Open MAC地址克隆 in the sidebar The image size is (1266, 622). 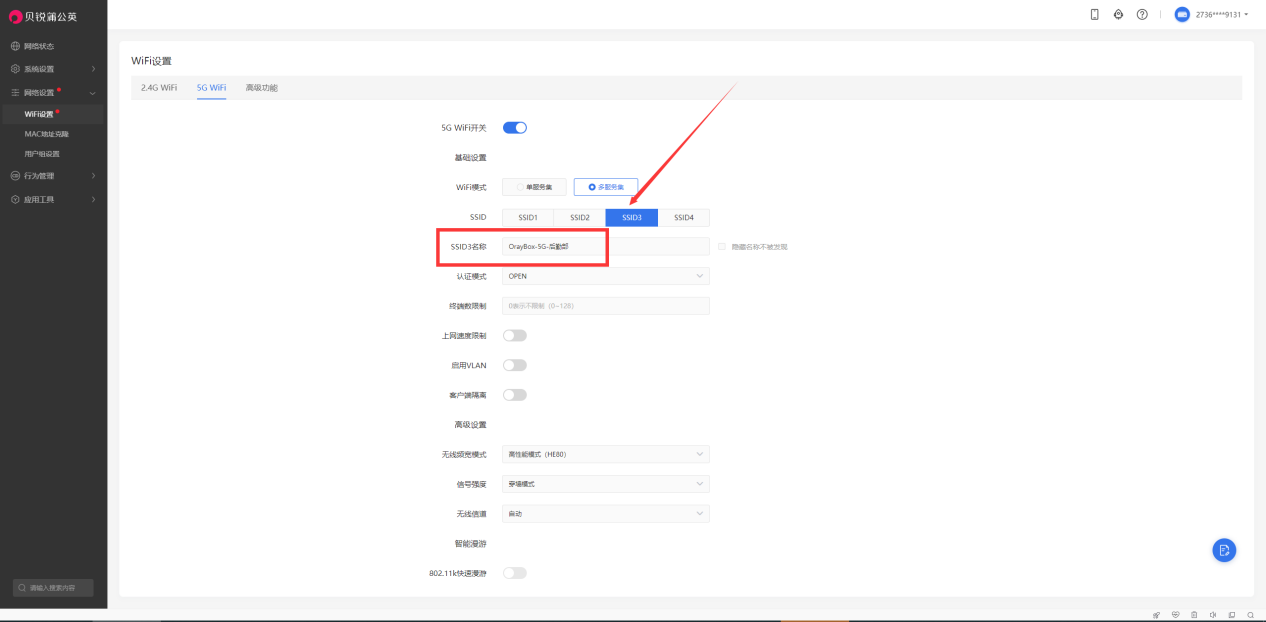coord(47,134)
